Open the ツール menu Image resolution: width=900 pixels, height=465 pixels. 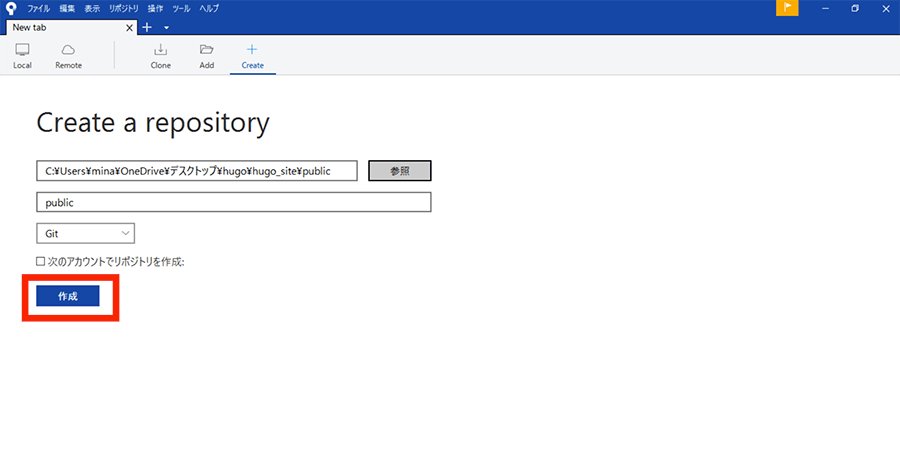pyautogui.click(x=181, y=9)
